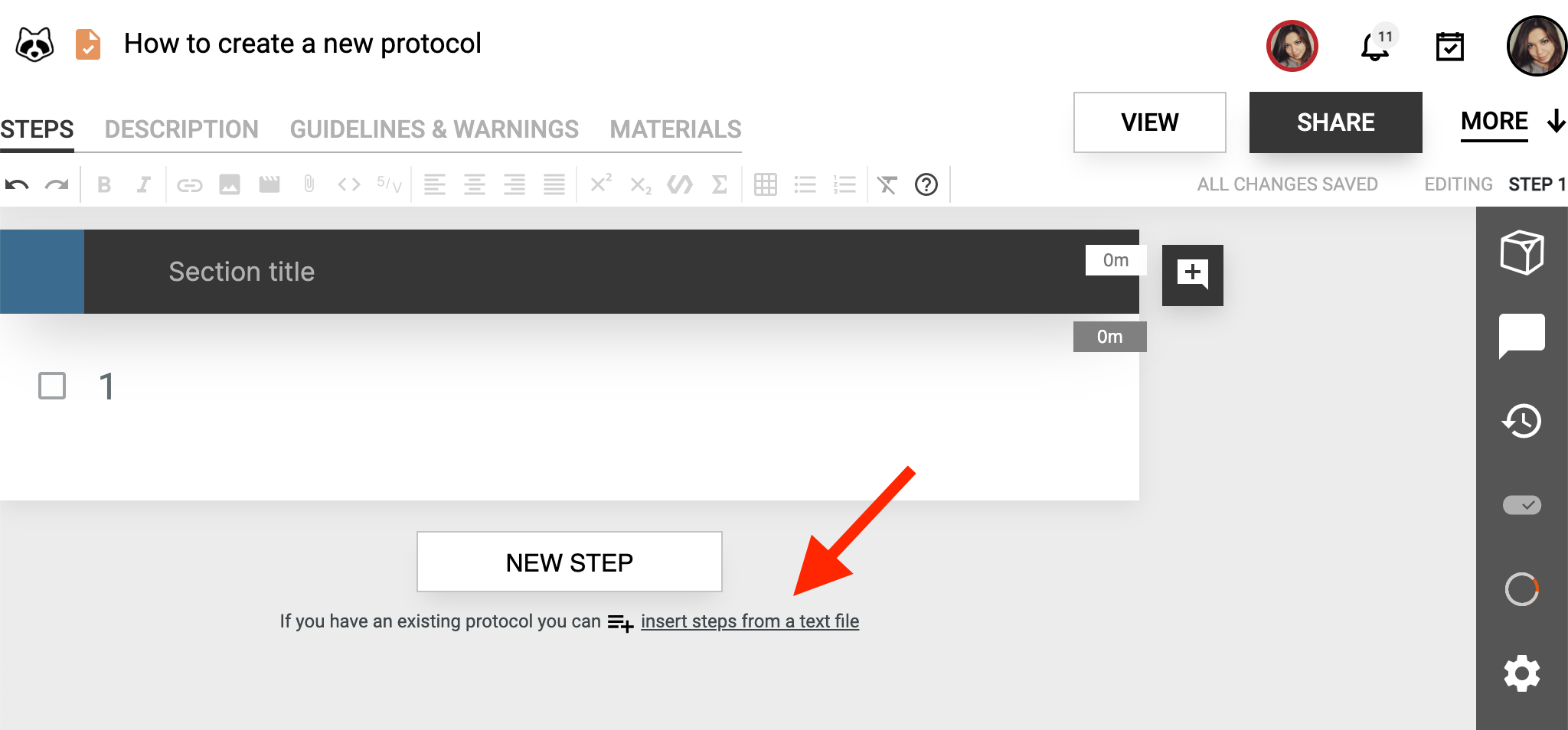Toggle superscript formatting in the toolbar
Screen dimensions: 1568x730
coord(600,184)
